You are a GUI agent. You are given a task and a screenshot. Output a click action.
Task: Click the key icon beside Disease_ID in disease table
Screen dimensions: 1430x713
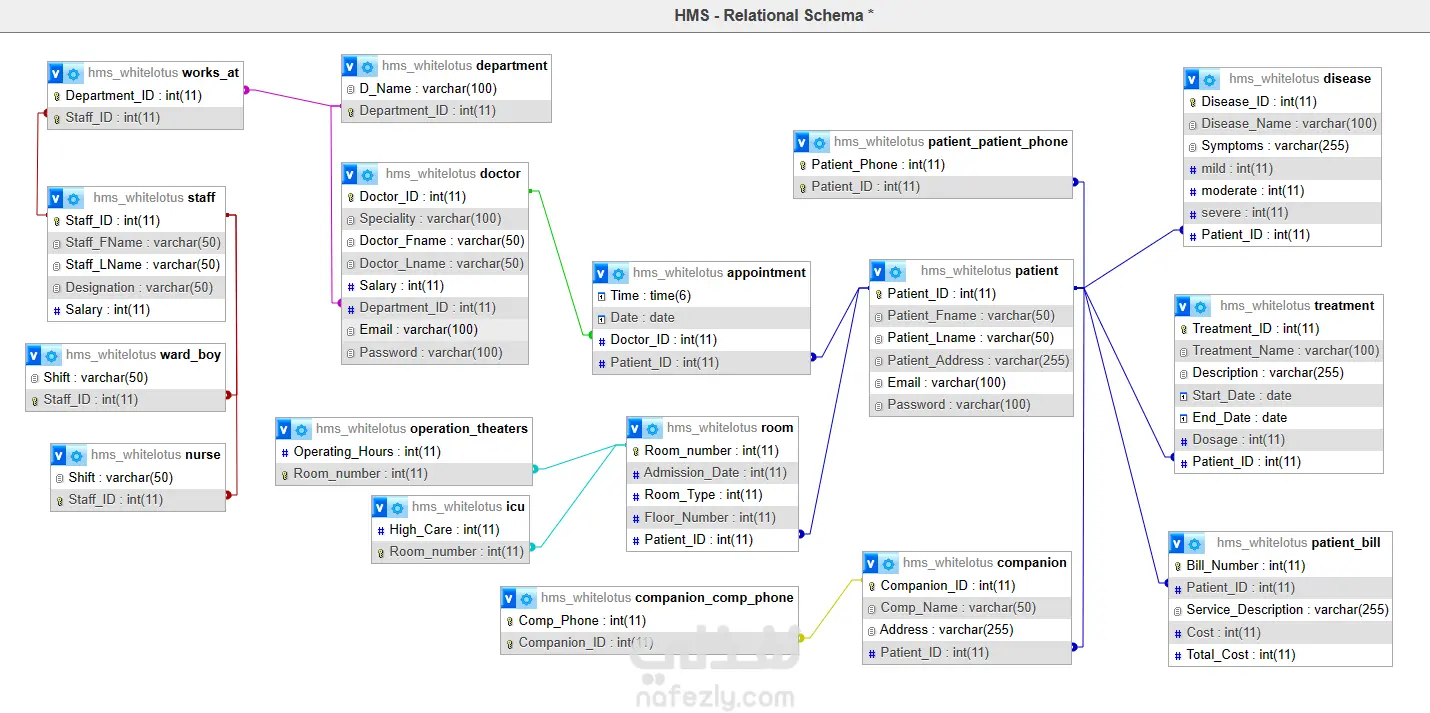[1193, 102]
